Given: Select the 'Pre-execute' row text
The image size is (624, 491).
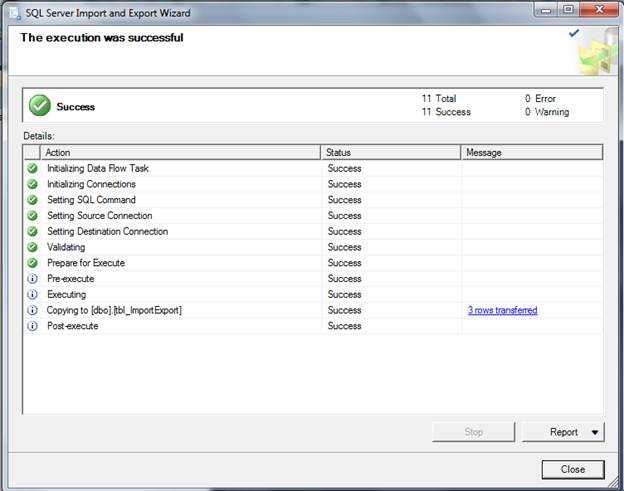Looking at the screenshot, I should pos(71,279).
